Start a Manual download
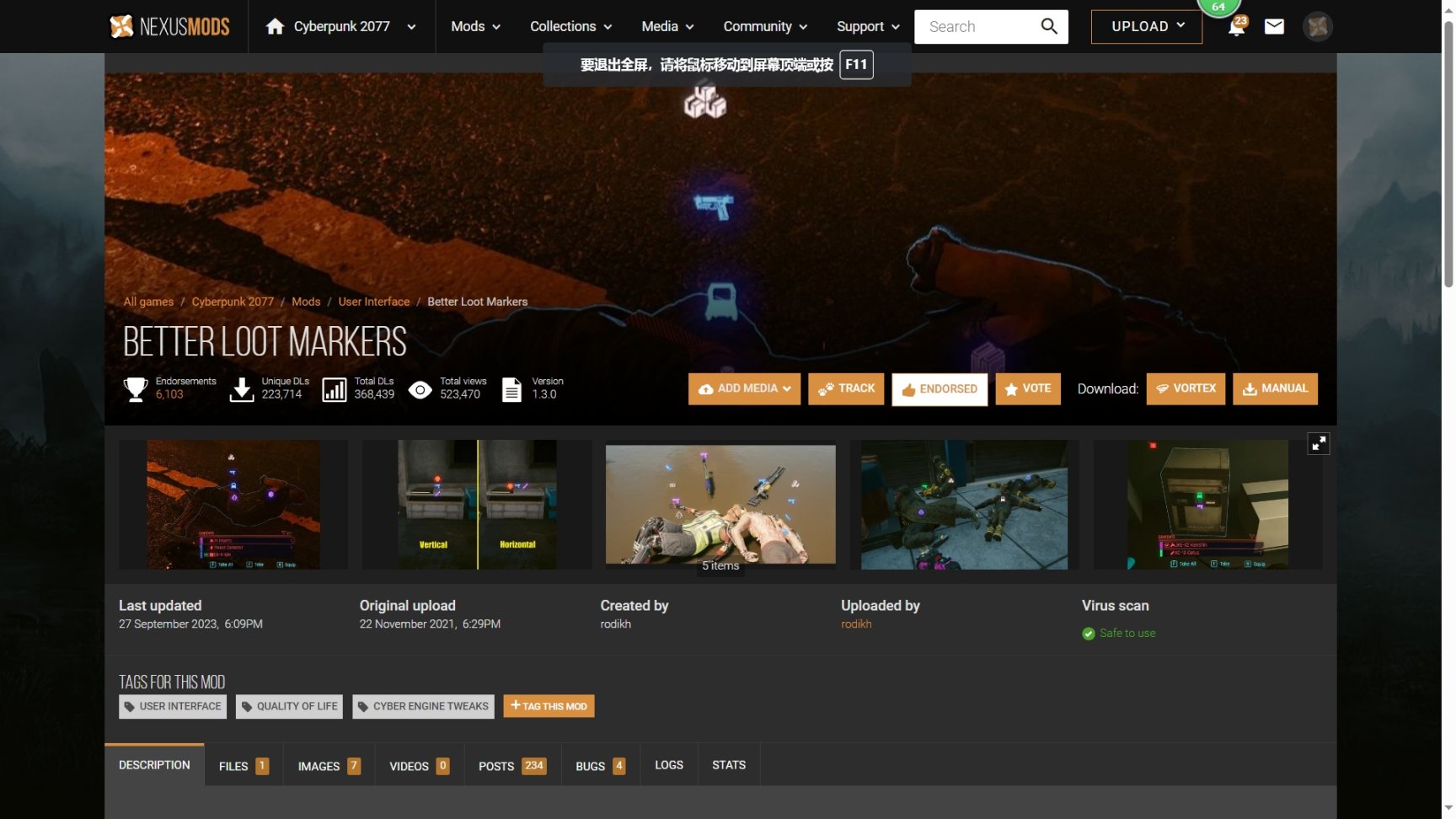1456x819 pixels. tap(1275, 388)
